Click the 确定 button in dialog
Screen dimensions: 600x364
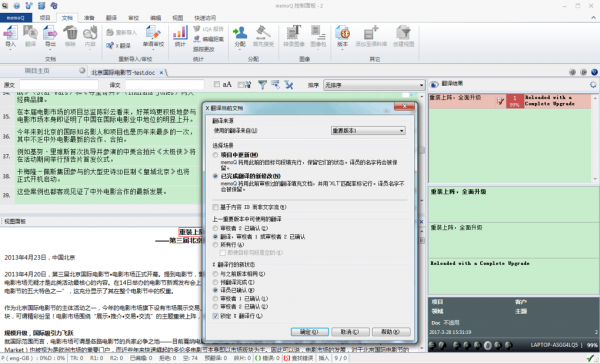(x=310, y=332)
